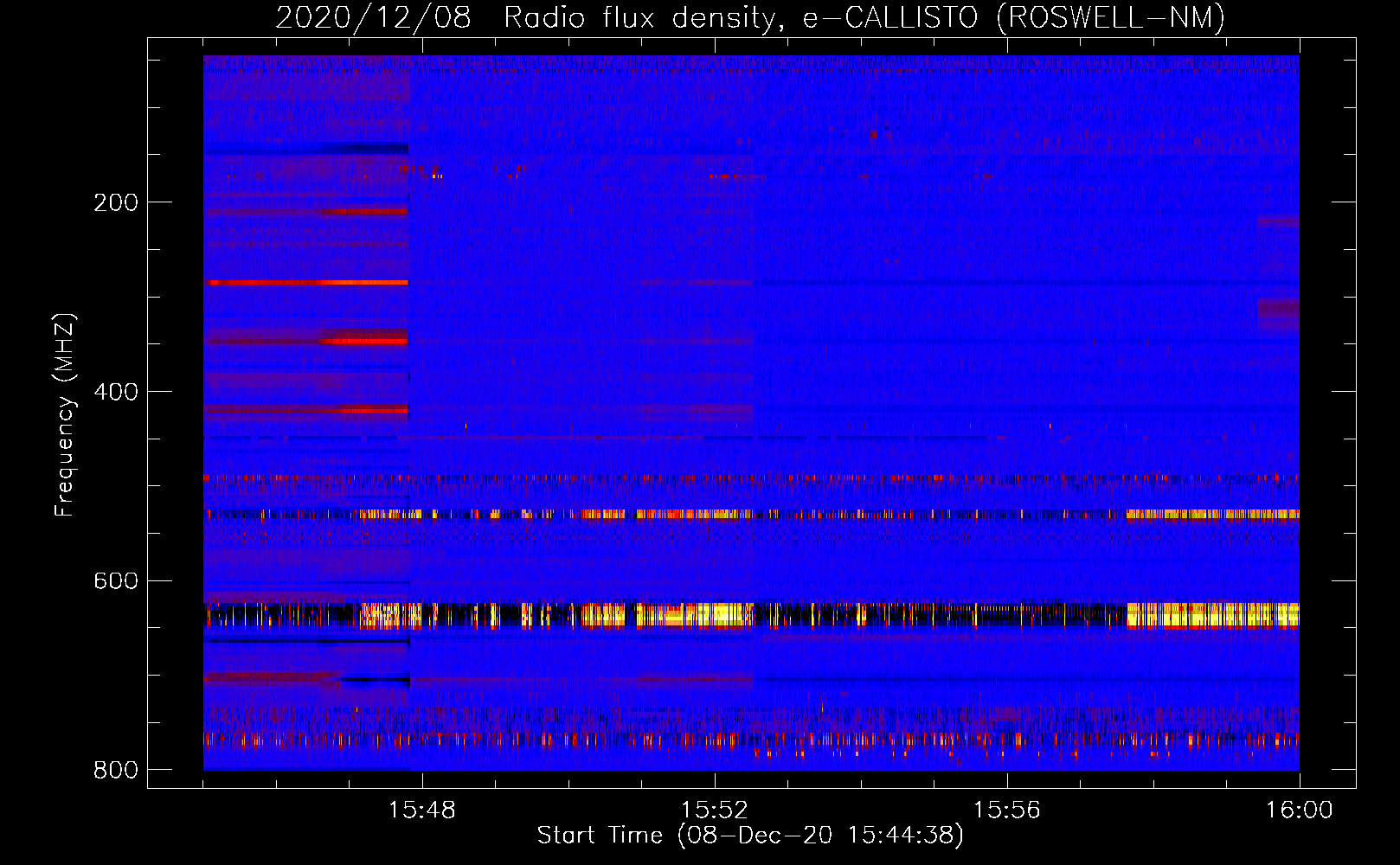The width and height of the screenshot is (1400, 865).
Task: Click the 400 frequency tick label
Action: click(x=116, y=392)
